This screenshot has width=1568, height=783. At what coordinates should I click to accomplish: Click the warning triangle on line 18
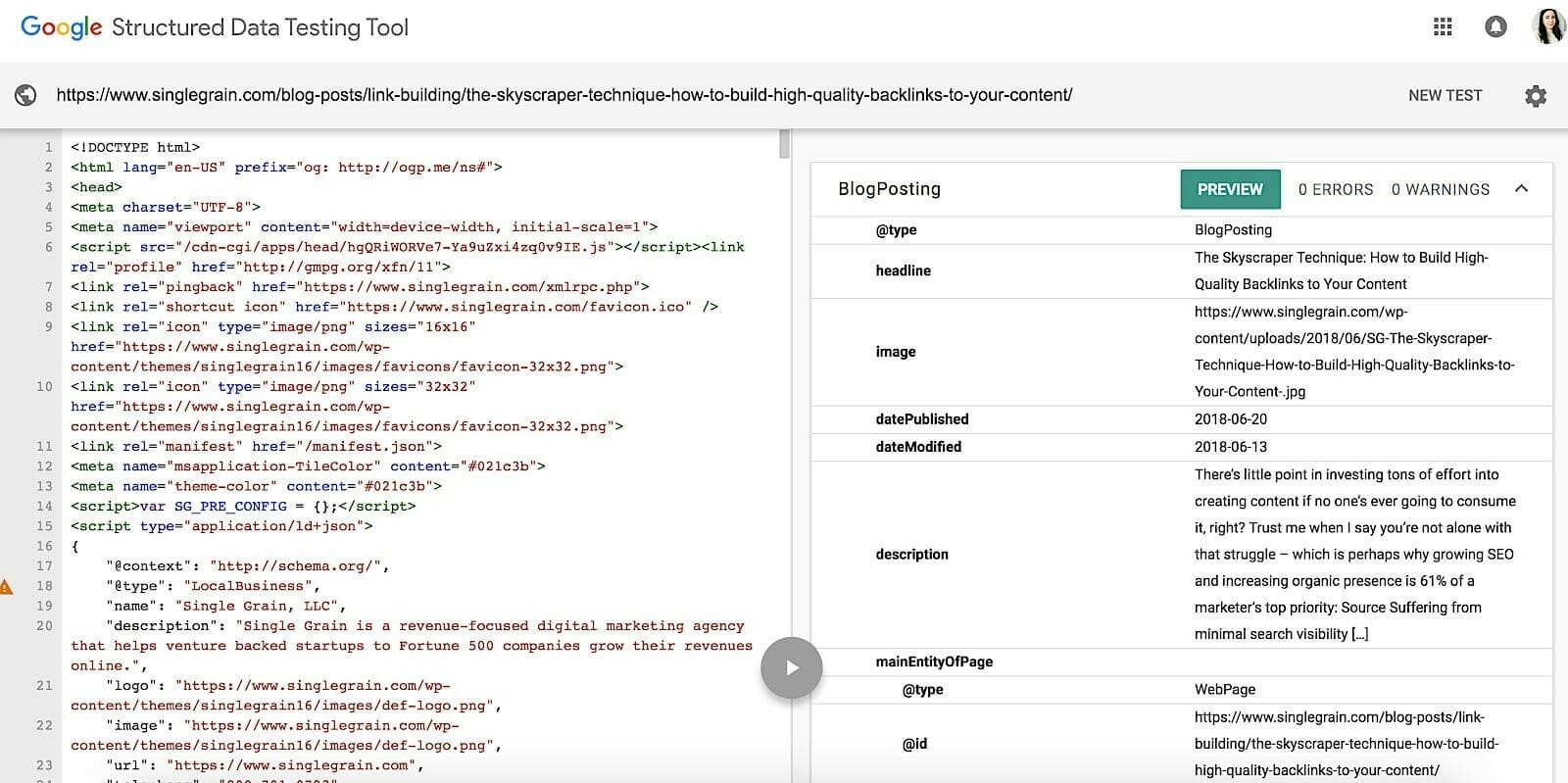pyautogui.click(x=6, y=587)
